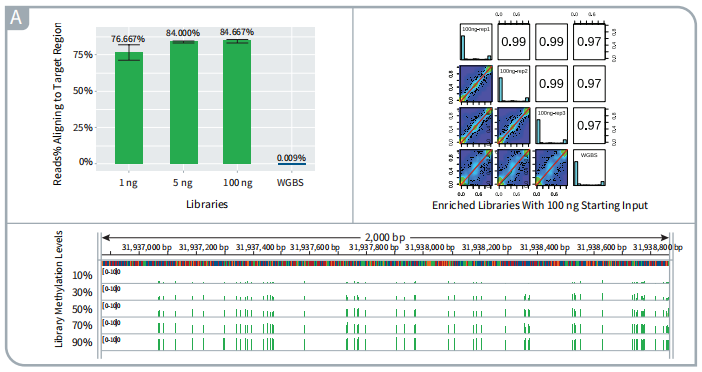
Task: Click the 0% y-axis tick label
Action: click(86, 162)
